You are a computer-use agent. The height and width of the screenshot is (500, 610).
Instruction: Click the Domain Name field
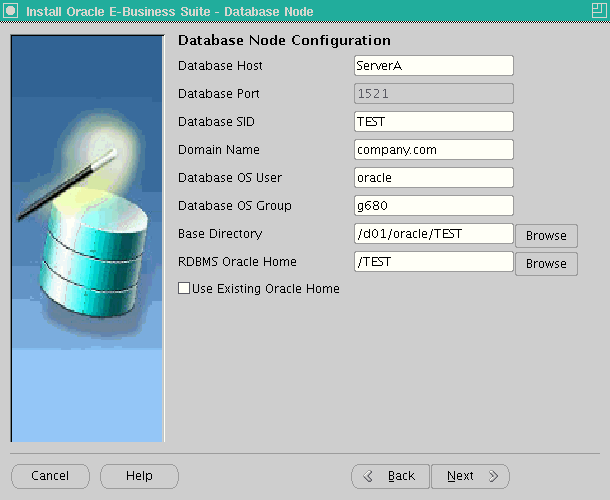tap(434, 149)
